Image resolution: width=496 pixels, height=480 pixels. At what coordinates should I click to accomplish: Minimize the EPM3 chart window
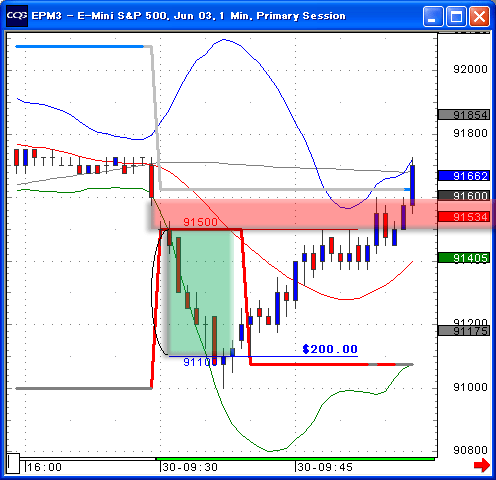[433, 16]
